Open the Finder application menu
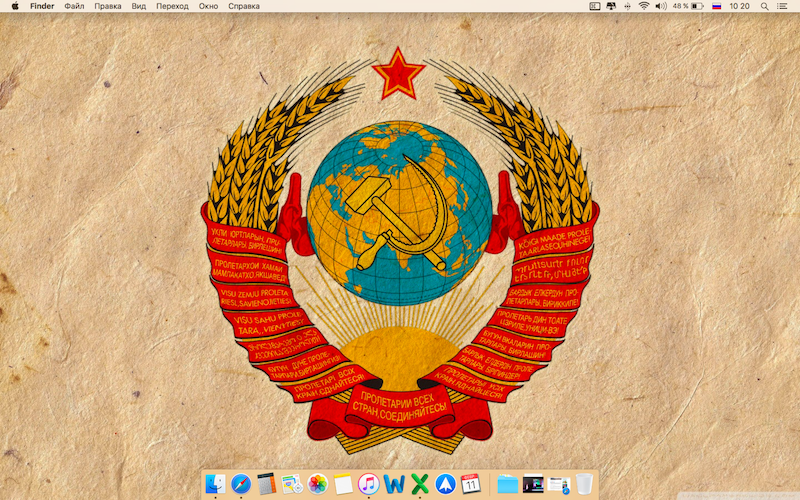This screenshot has width=800, height=500. click(42, 6)
